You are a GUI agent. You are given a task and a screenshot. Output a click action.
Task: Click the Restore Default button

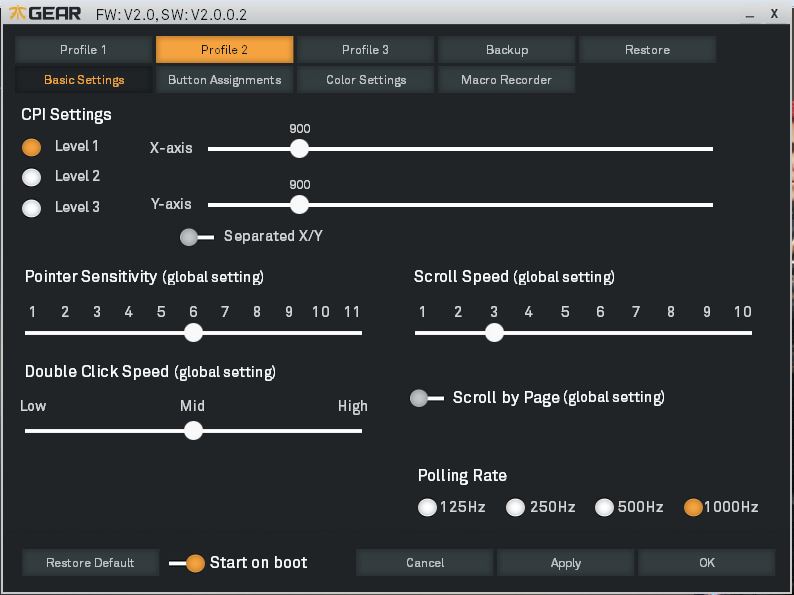point(90,563)
